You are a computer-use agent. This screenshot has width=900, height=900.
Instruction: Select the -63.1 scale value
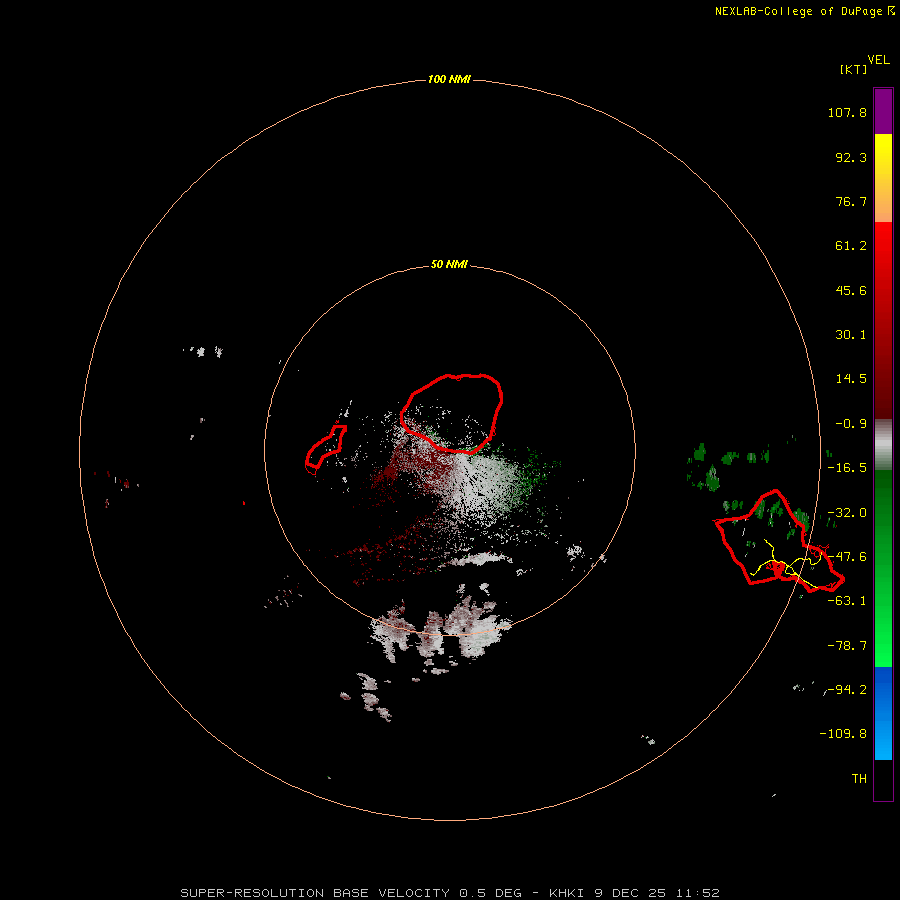(847, 601)
